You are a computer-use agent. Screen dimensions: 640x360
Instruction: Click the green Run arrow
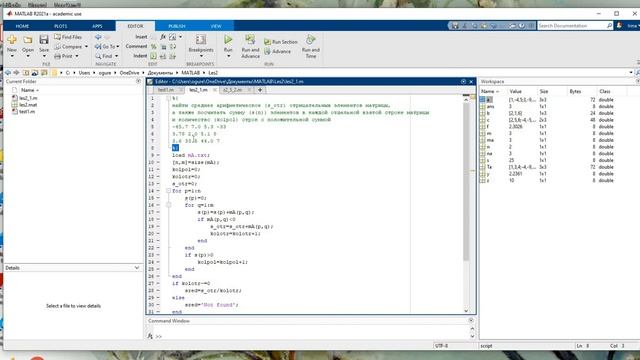tap(228, 40)
